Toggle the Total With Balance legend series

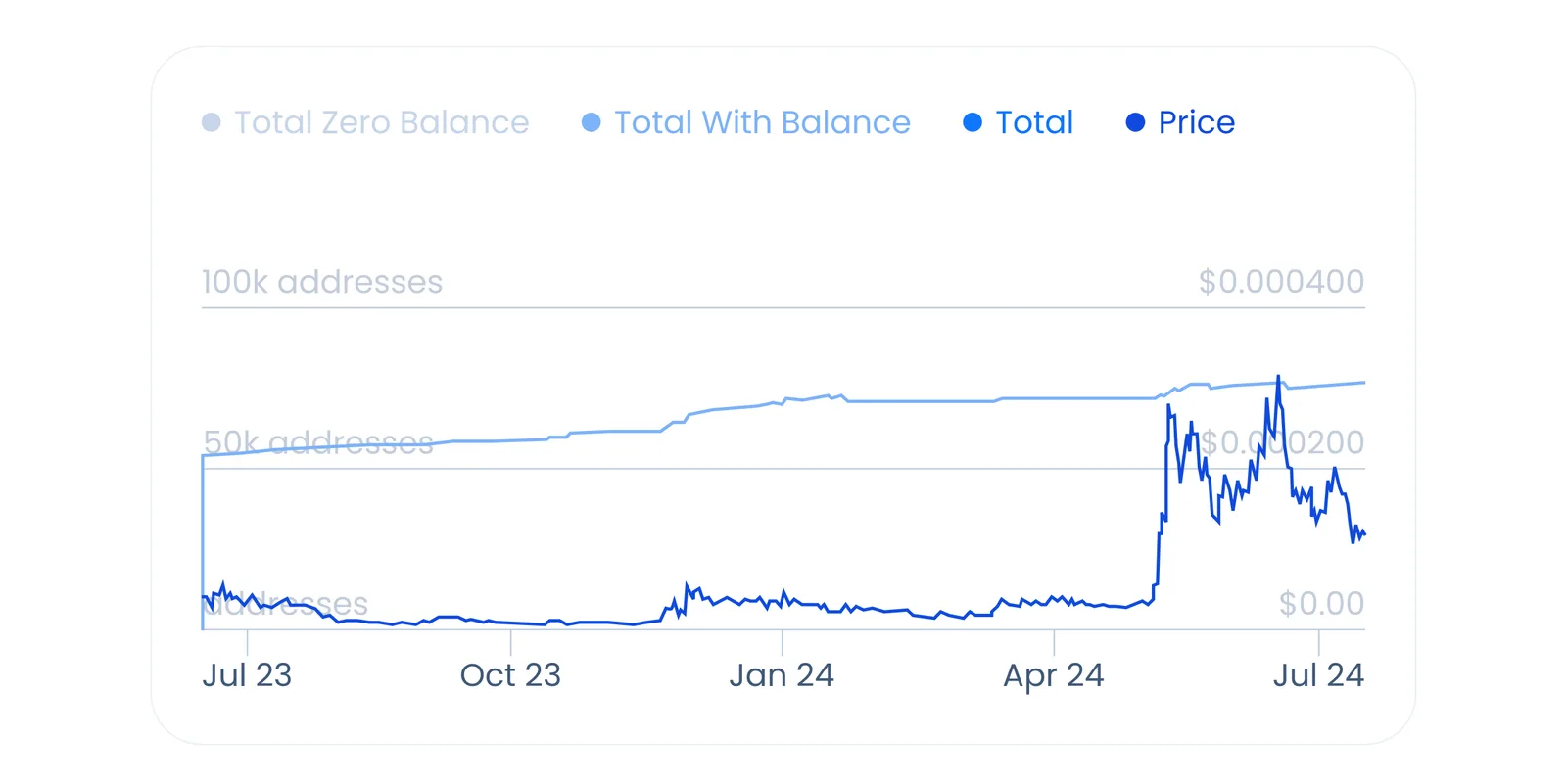[x=746, y=122]
